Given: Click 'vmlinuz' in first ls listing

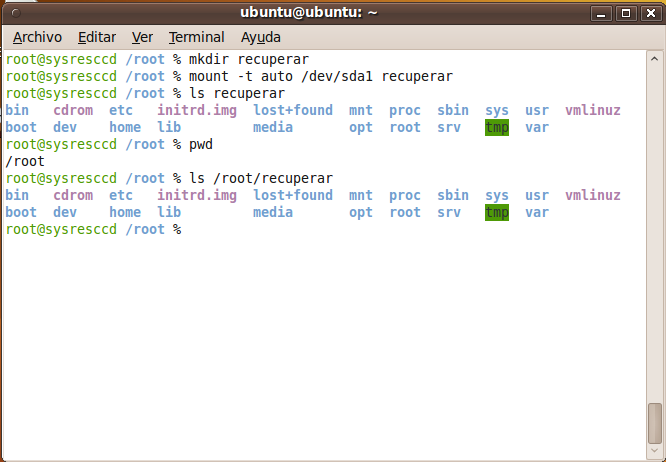Looking at the screenshot, I should [x=593, y=110].
